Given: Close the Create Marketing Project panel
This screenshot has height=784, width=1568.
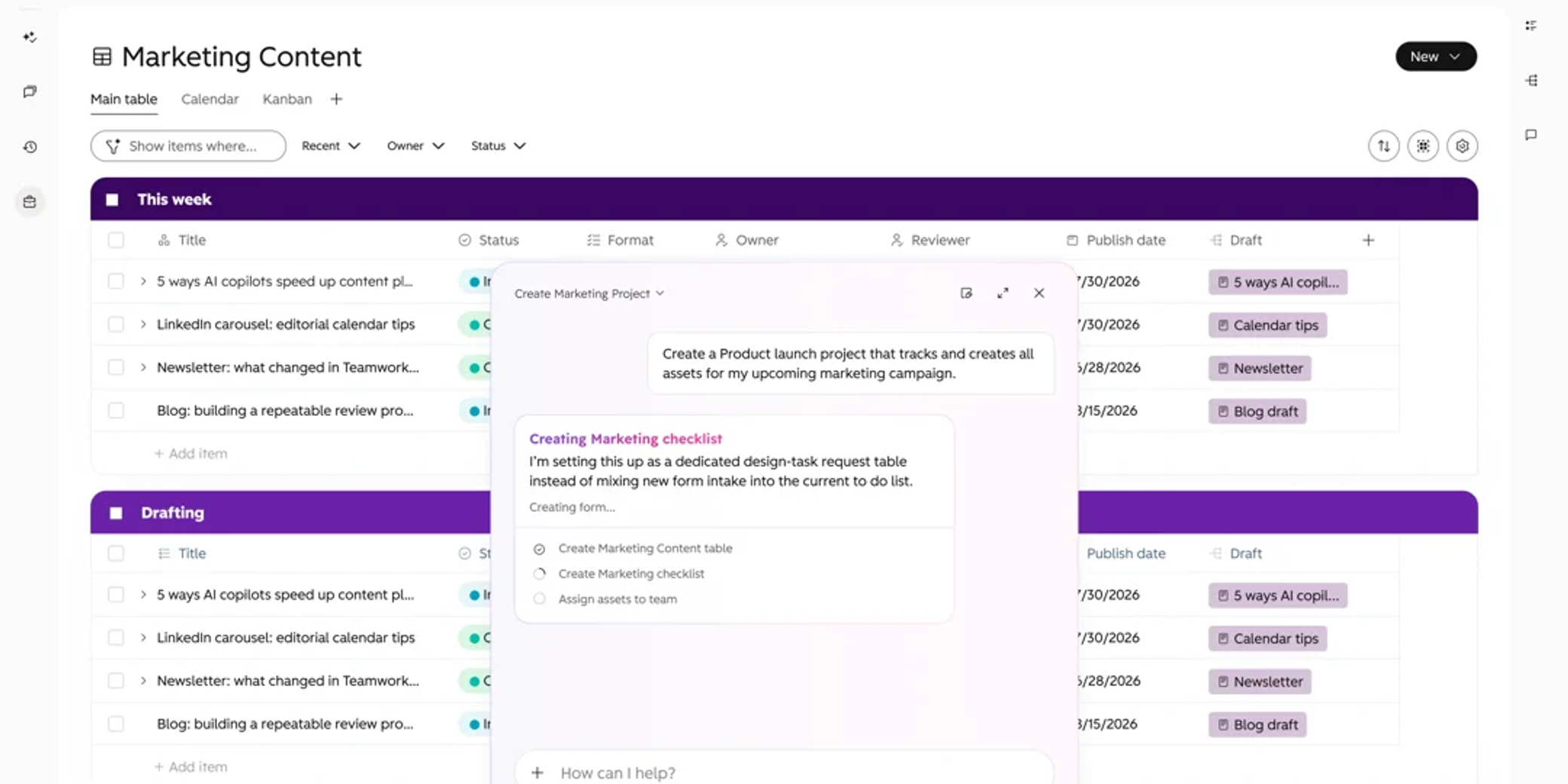Looking at the screenshot, I should tap(1039, 293).
